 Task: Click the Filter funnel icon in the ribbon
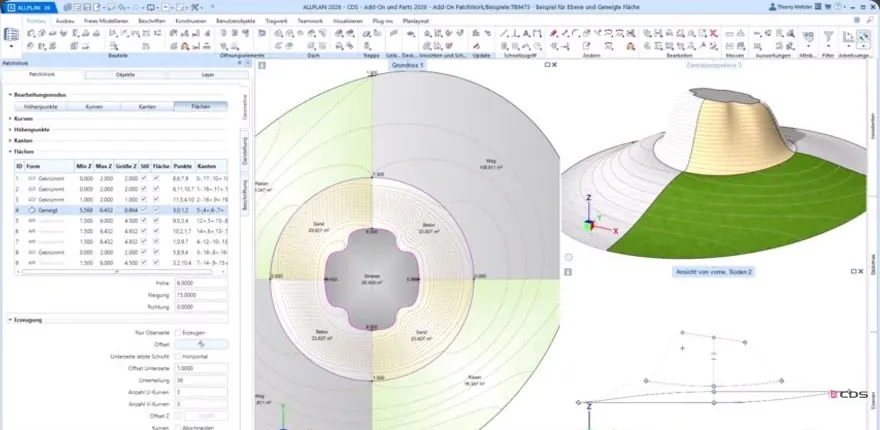(x=828, y=36)
